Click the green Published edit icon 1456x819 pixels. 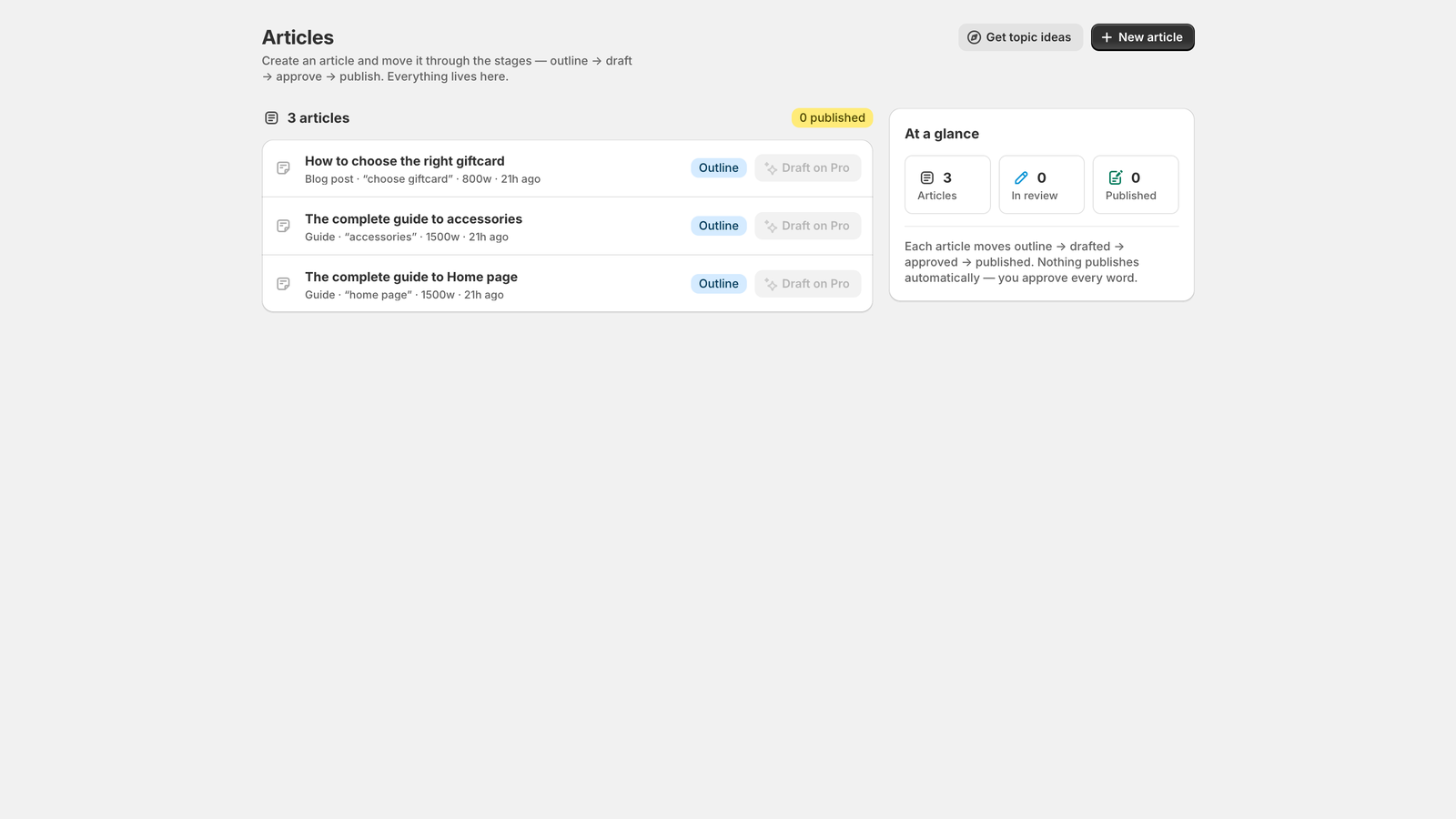(x=1116, y=178)
